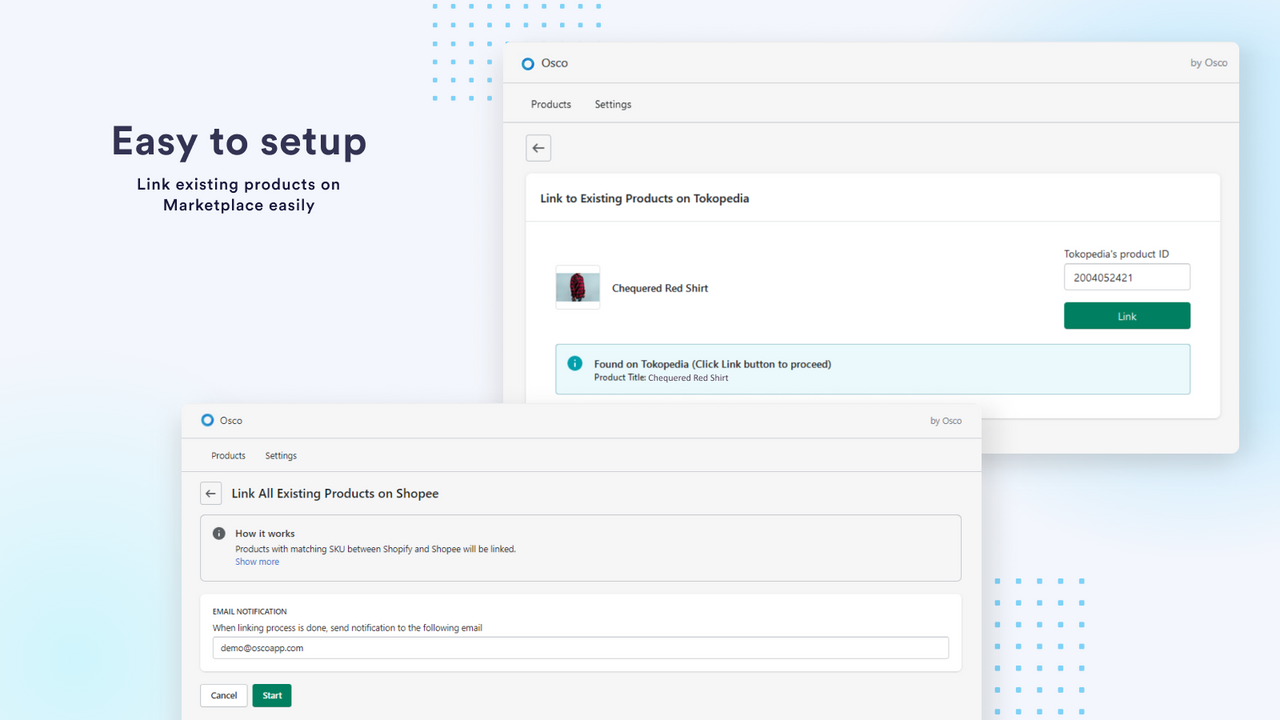Expand the Show more link
1280x720 pixels.
257,562
